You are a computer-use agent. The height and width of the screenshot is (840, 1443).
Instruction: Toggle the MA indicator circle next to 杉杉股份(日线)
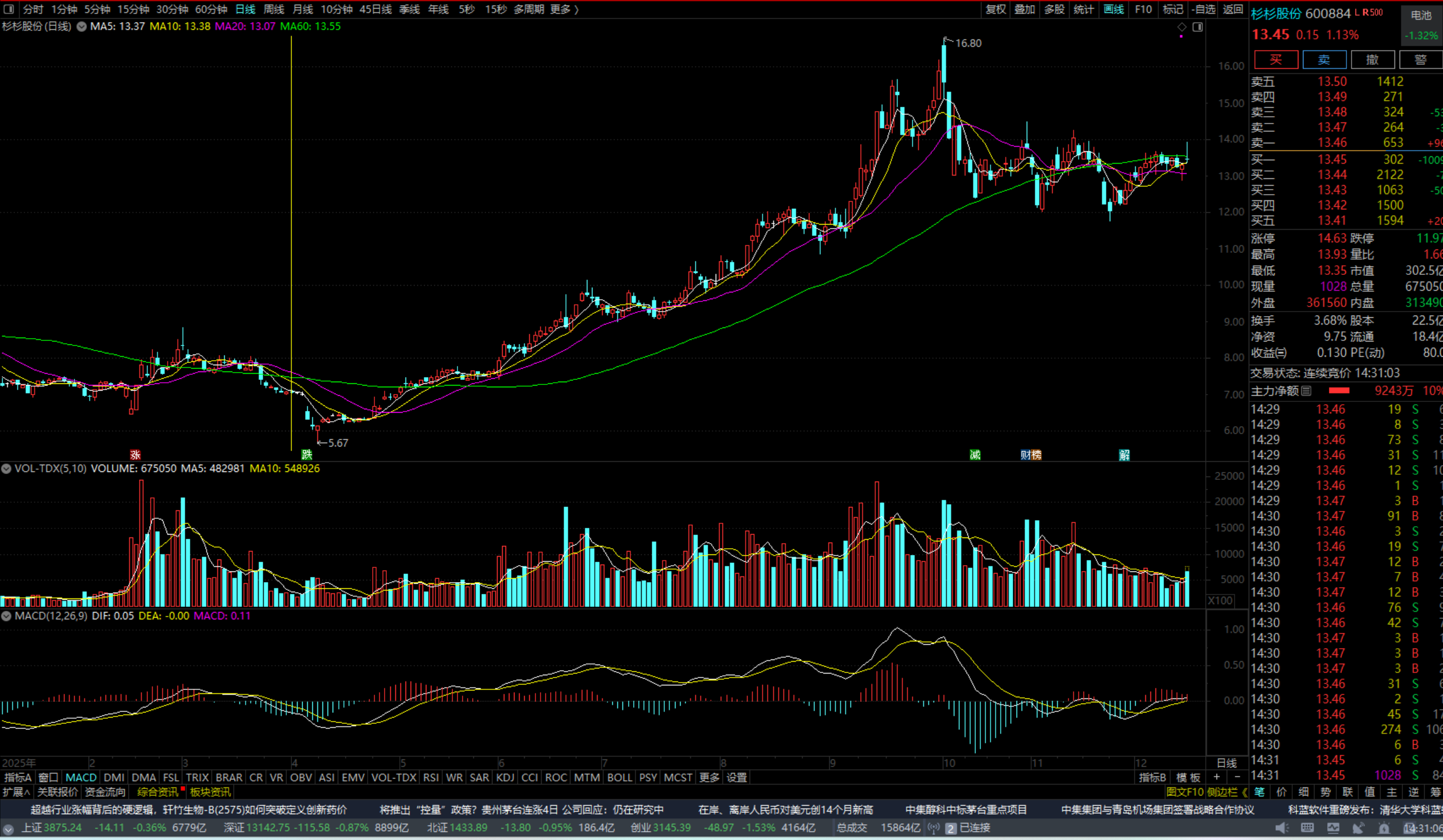click(x=81, y=27)
